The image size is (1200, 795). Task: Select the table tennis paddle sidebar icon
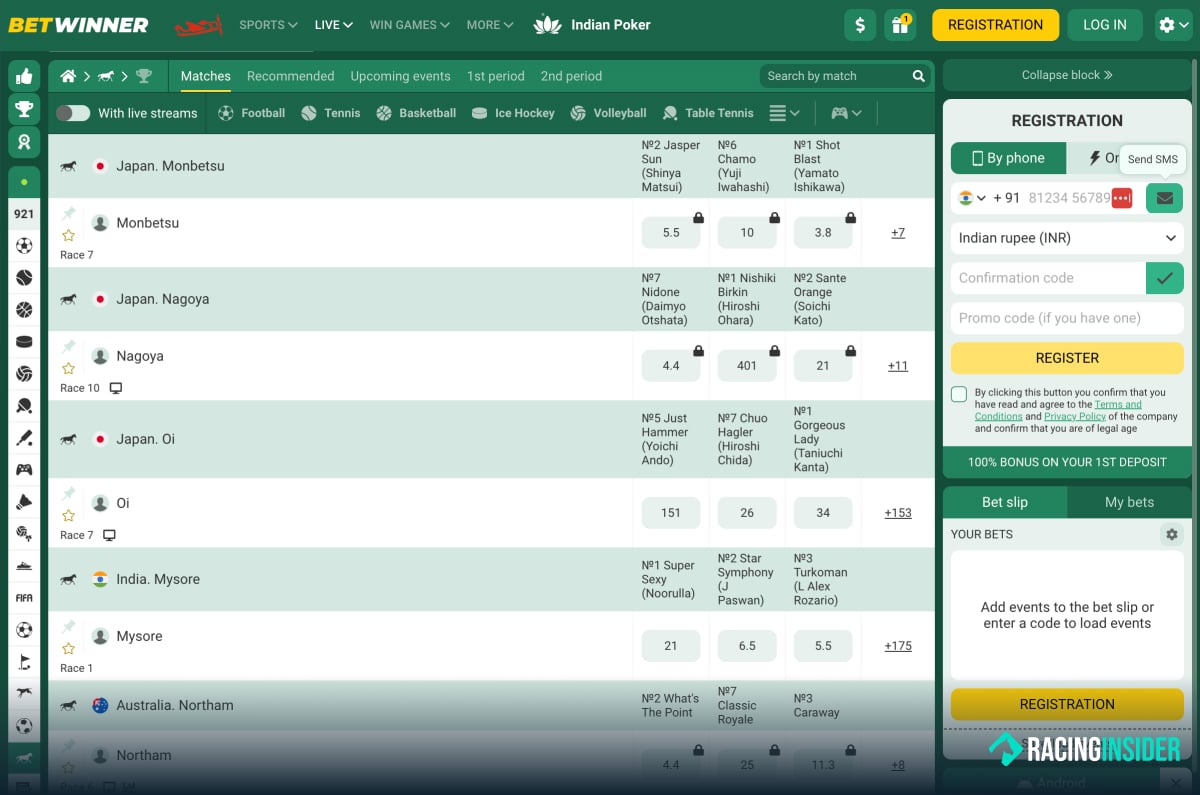(24, 406)
